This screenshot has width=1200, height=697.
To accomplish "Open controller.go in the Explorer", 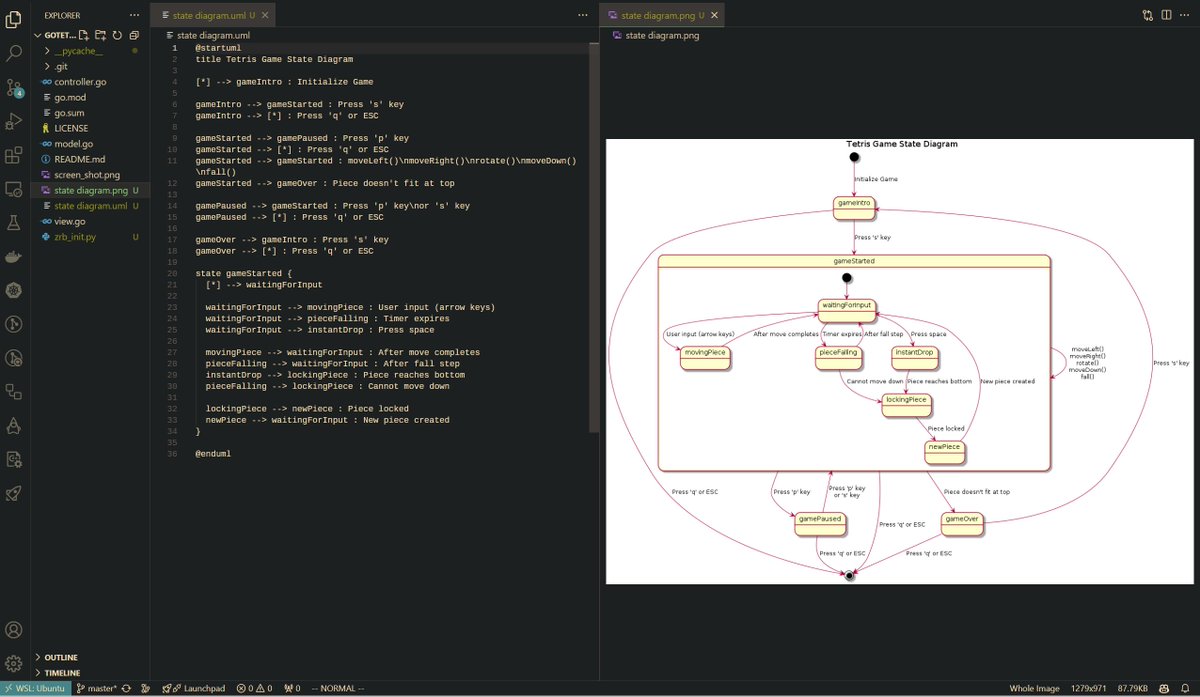I will point(88,82).
